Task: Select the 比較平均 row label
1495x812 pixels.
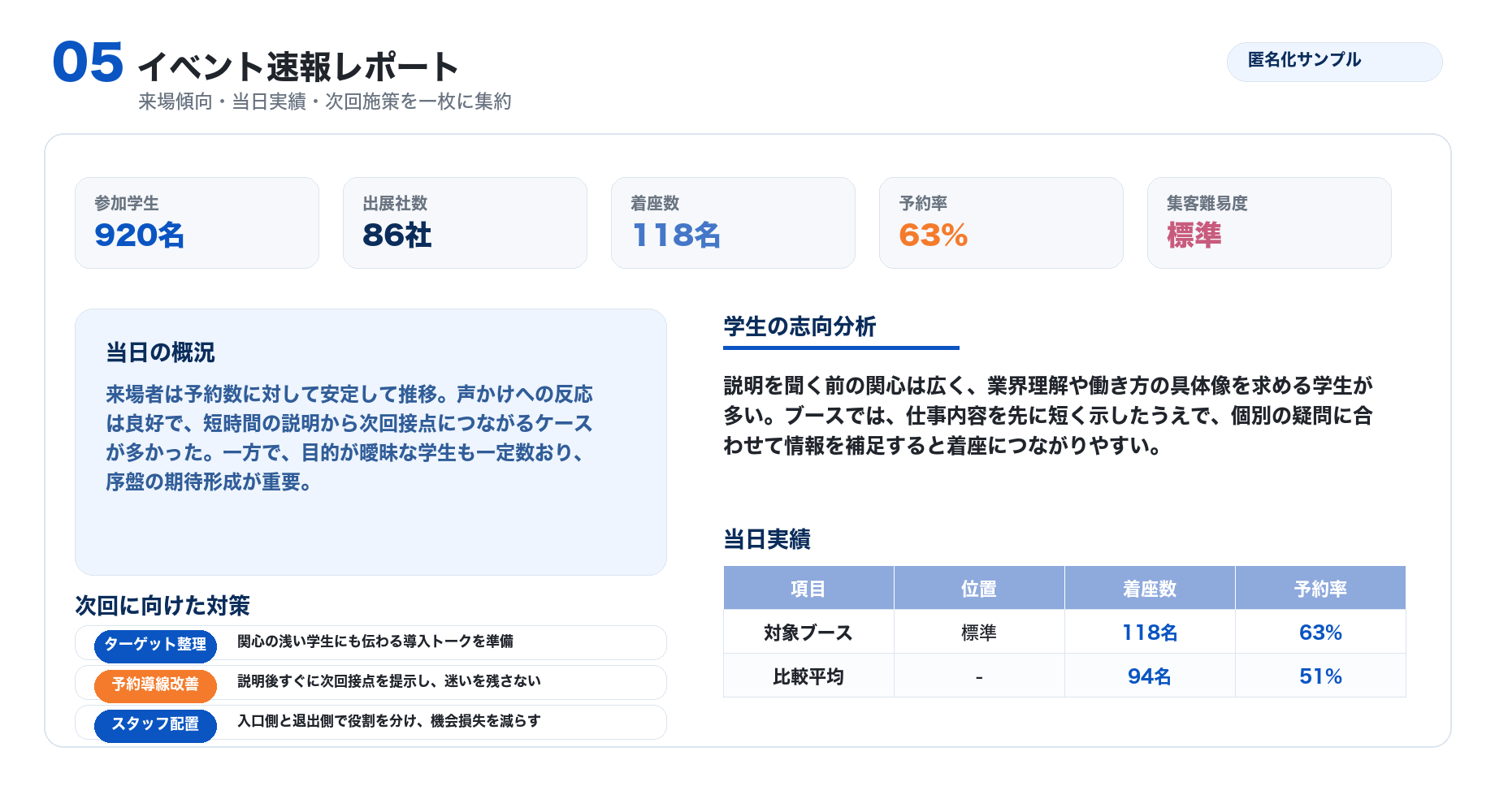Action: [808, 676]
